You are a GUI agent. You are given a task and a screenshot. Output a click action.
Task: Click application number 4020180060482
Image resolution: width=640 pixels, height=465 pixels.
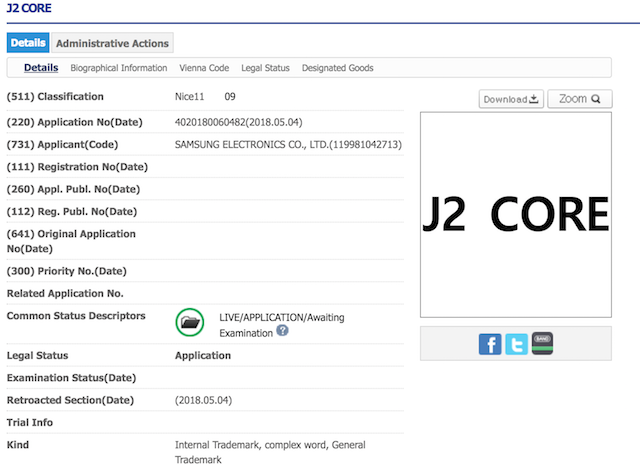(x=238, y=122)
